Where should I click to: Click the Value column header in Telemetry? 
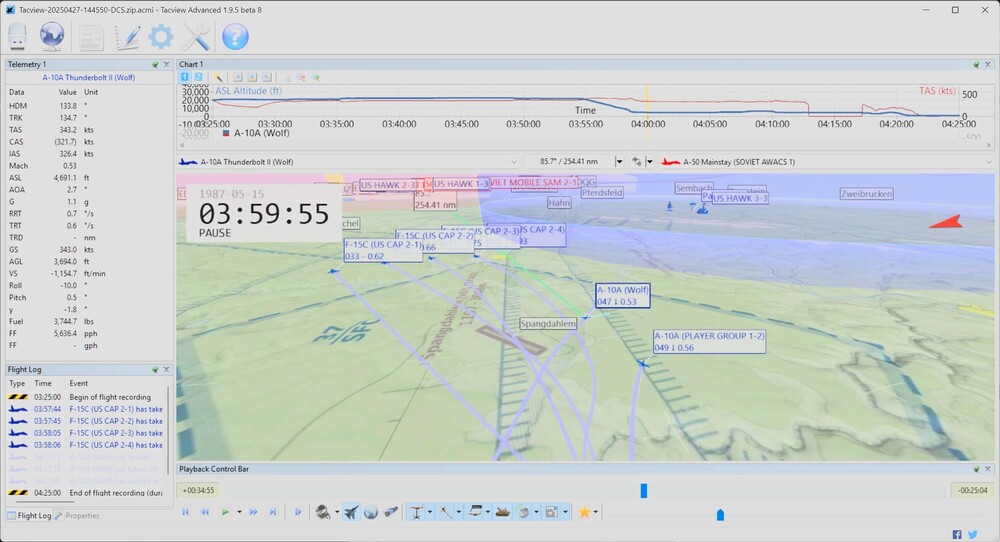point(67,92)
